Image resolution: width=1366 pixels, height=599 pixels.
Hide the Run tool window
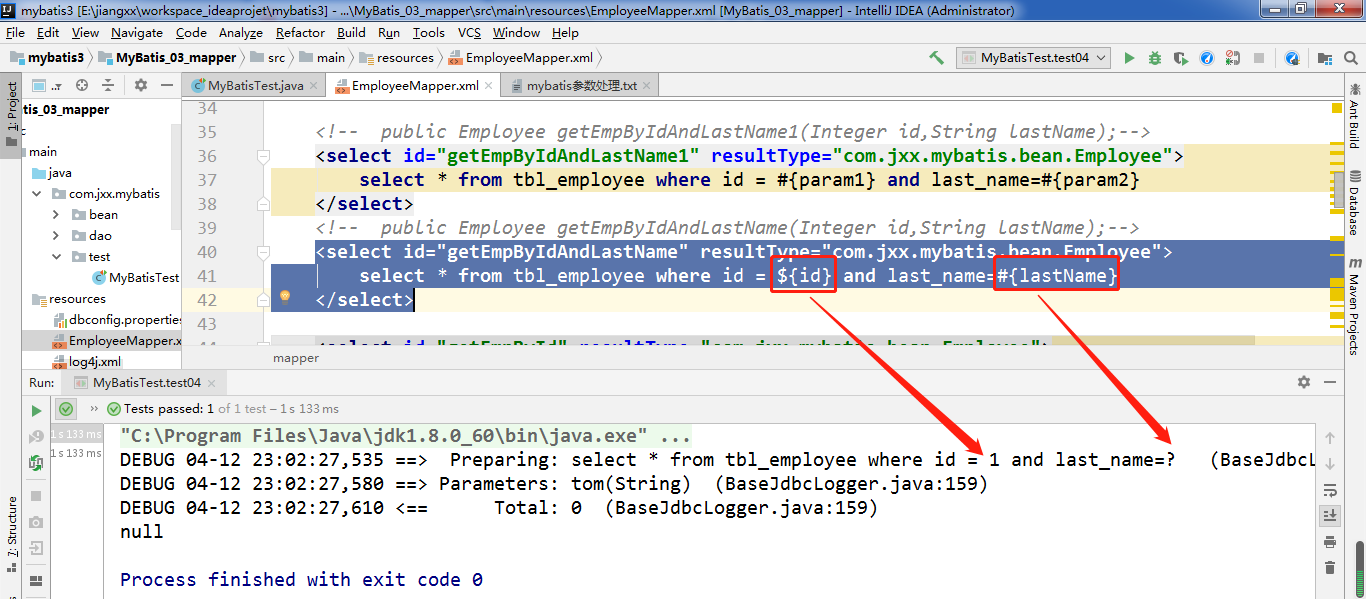(x=1329, y=382)
